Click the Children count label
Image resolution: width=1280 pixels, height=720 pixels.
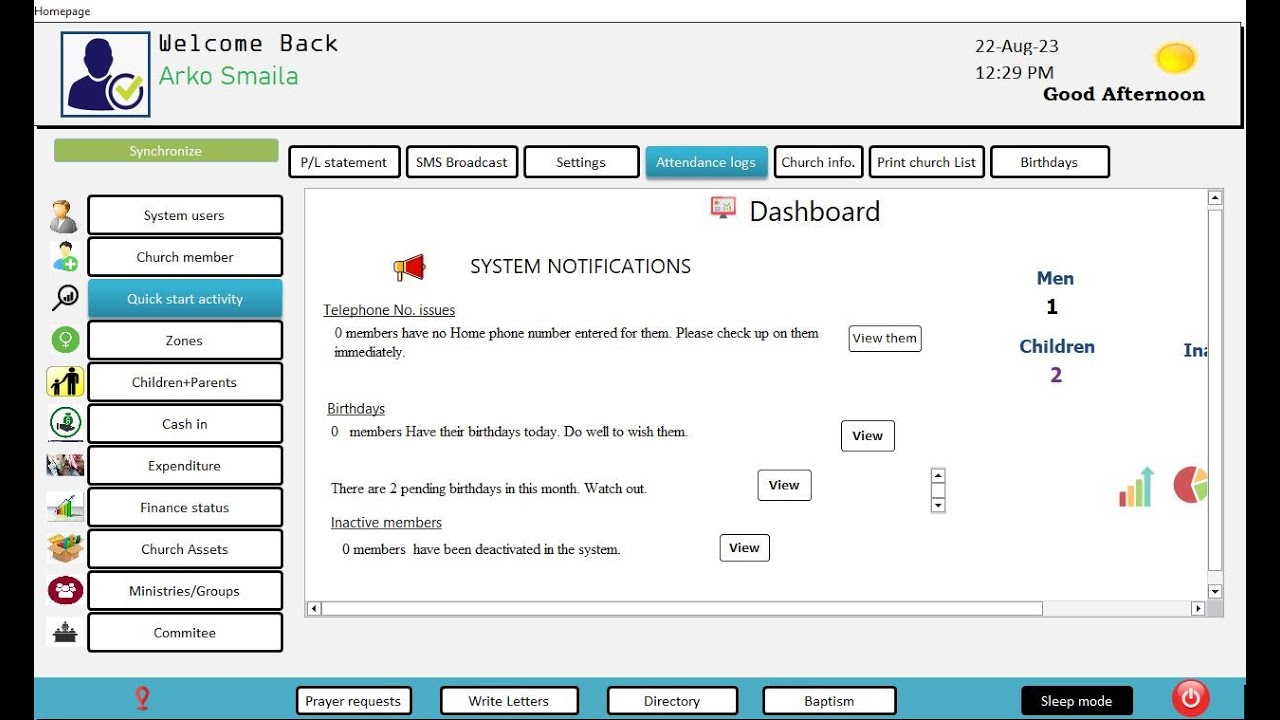pyautogui.click(x=1057, y=346)
